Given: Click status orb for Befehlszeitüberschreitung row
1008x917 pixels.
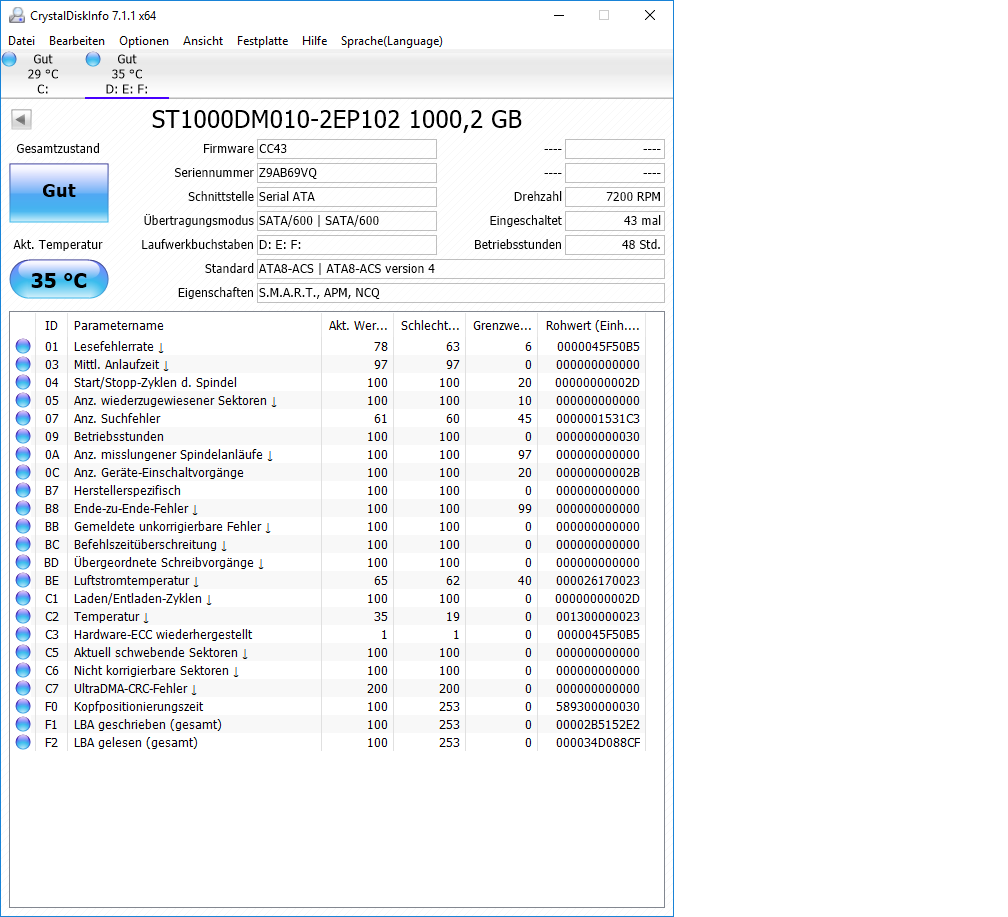Looking at the screenshot, I should tap(23, 544).
